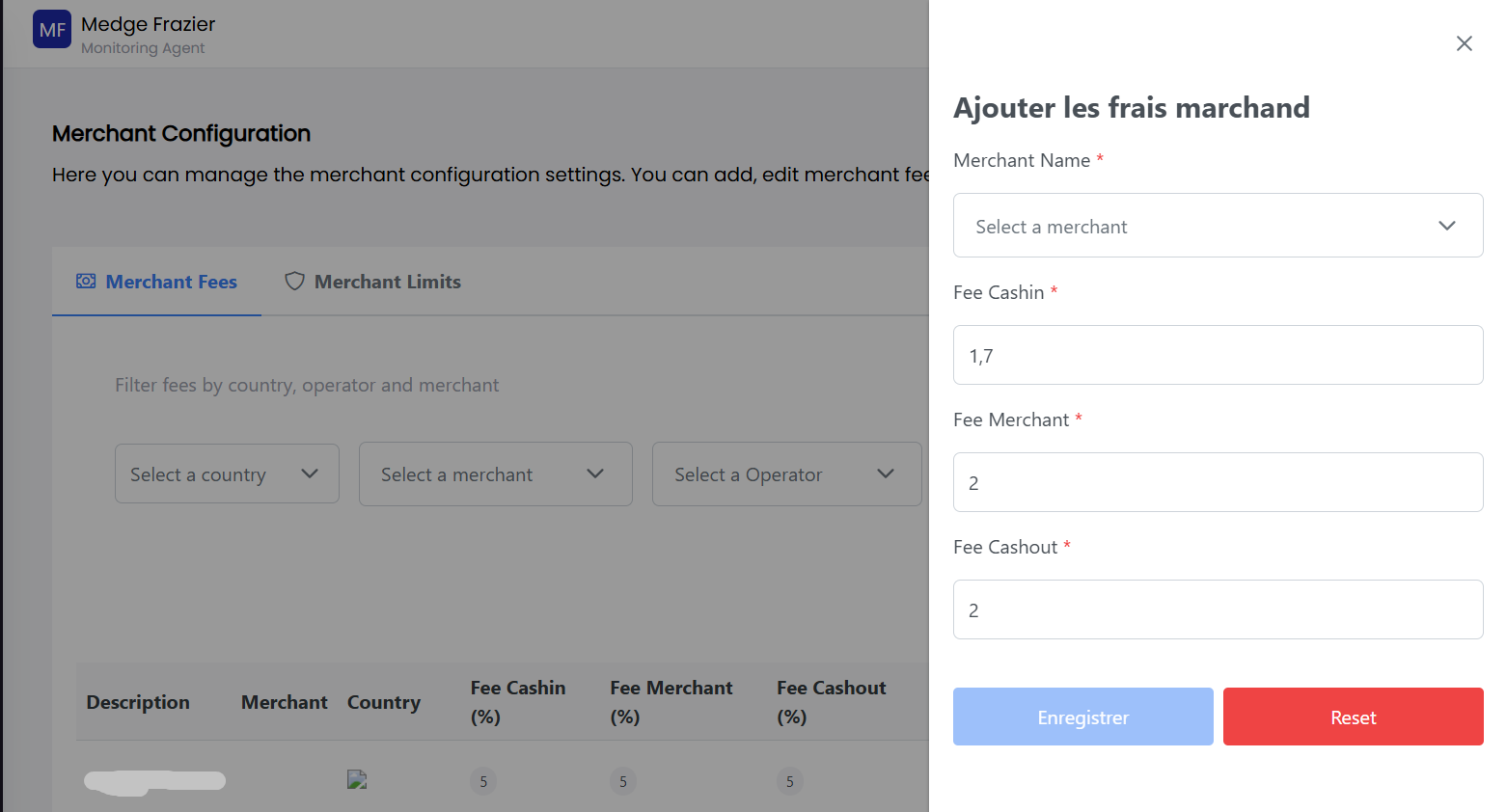Click the Merchant Fees tab icon

[86, 281]
